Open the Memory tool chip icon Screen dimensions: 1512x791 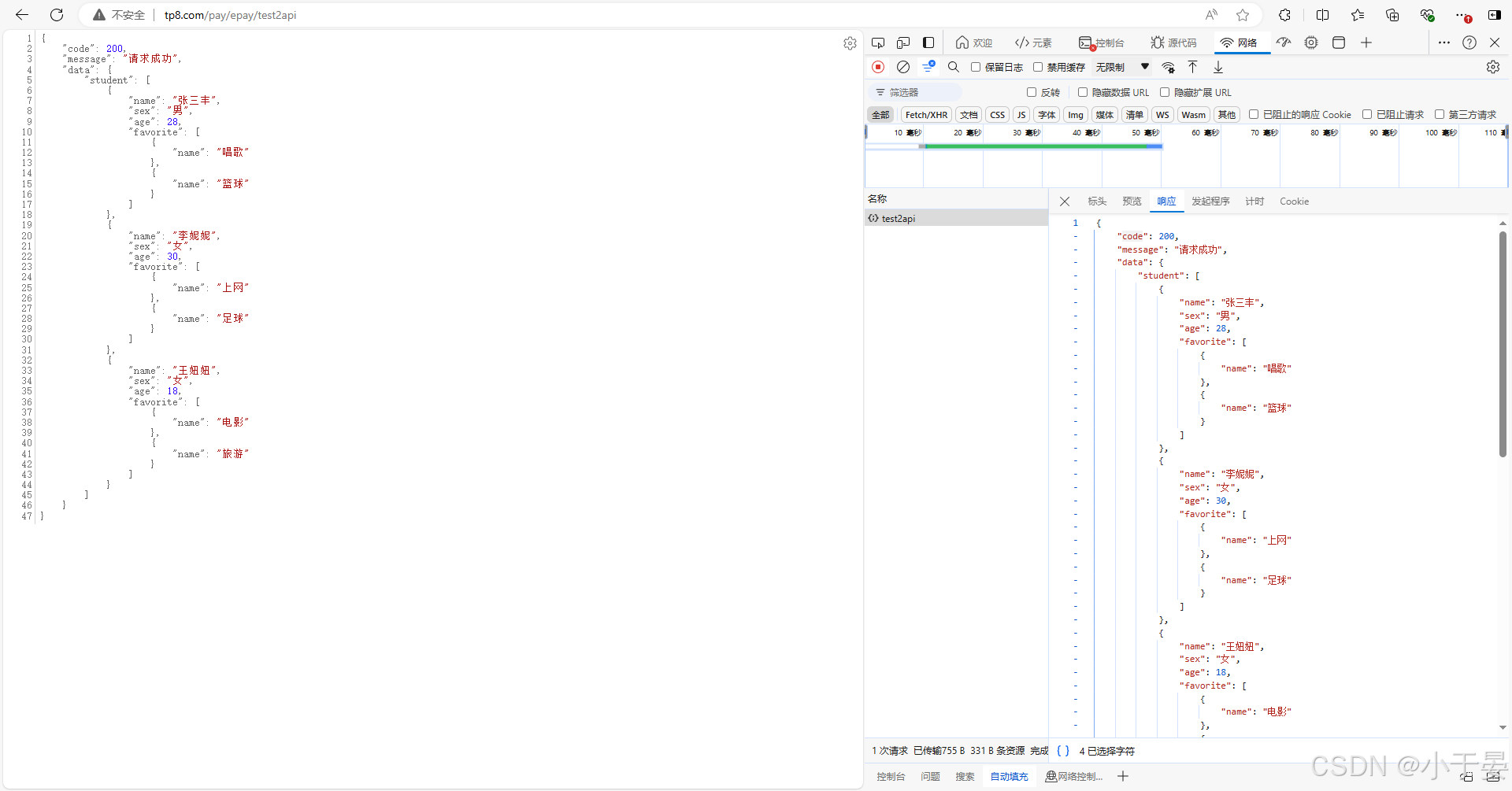click(1311, 43)
